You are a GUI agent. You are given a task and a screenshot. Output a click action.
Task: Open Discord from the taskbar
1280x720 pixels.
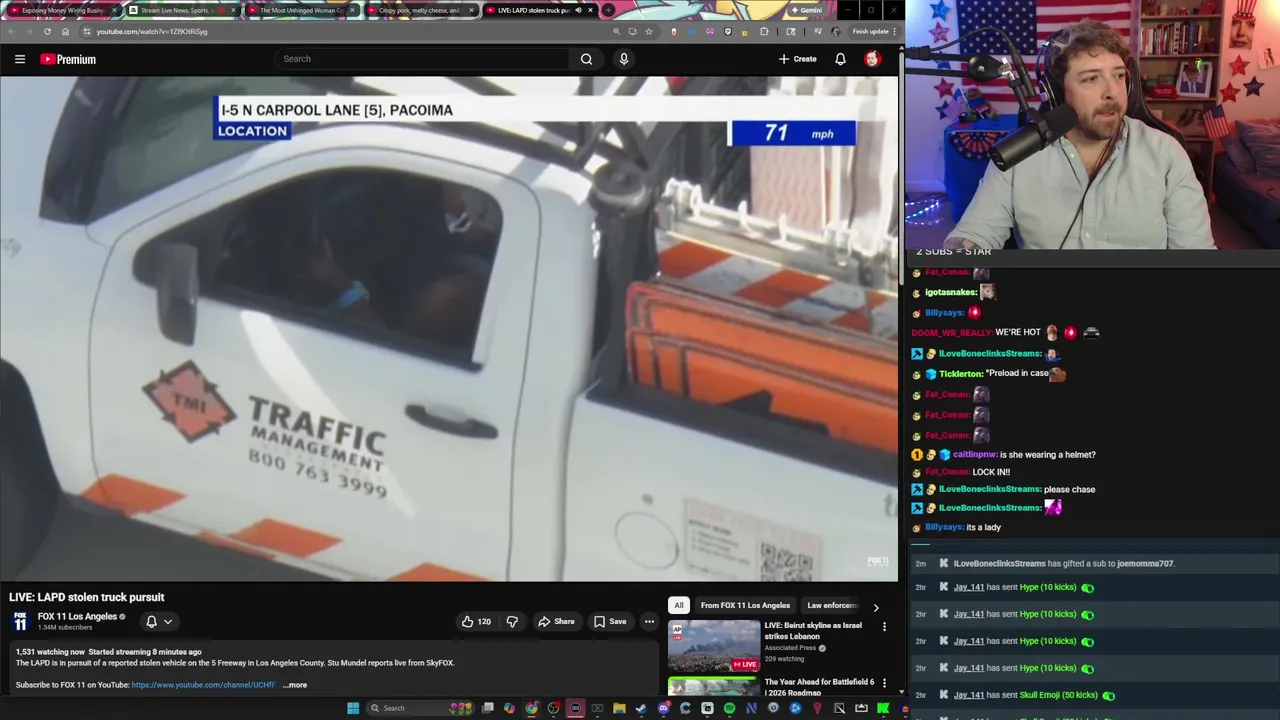point(663,708)
